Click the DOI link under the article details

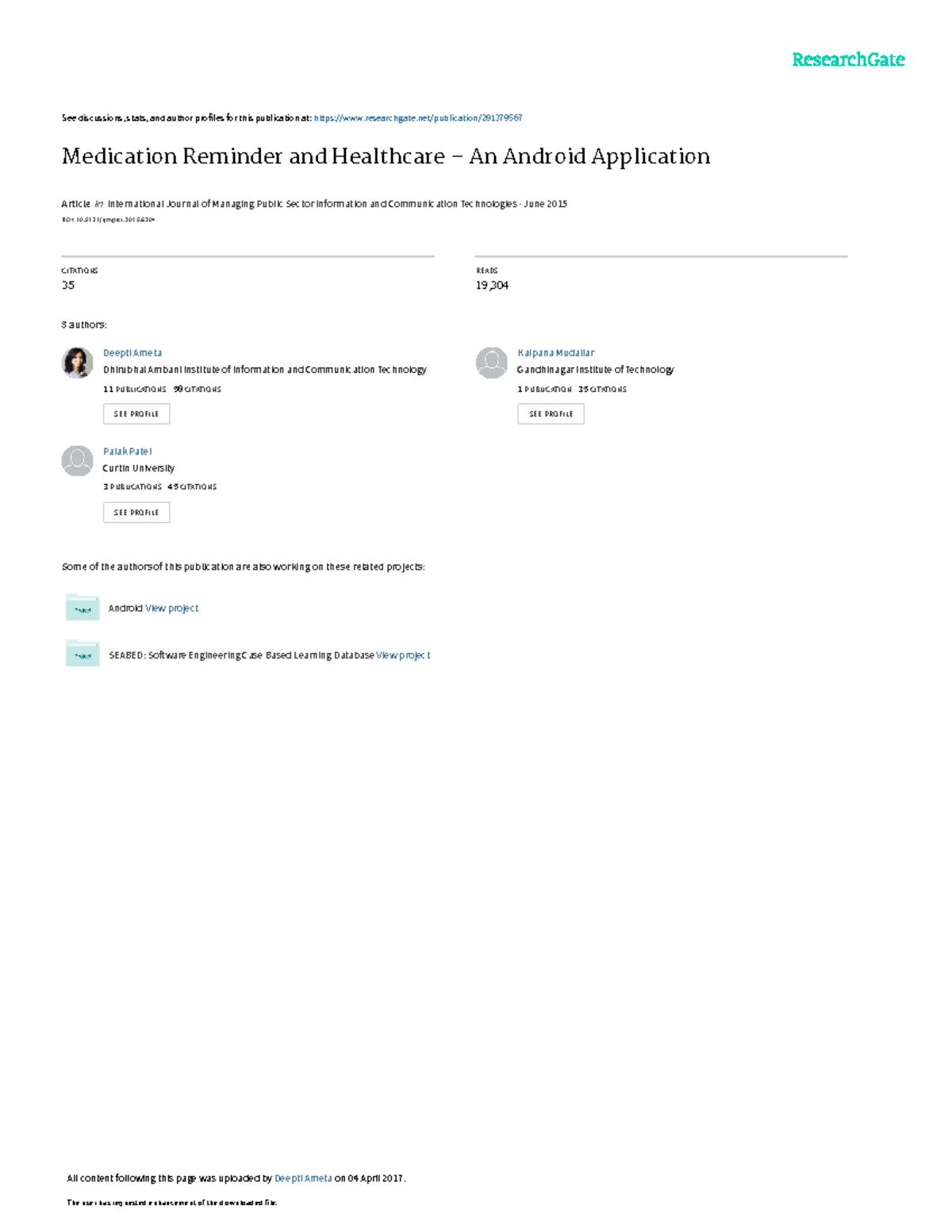click(109, 219)
